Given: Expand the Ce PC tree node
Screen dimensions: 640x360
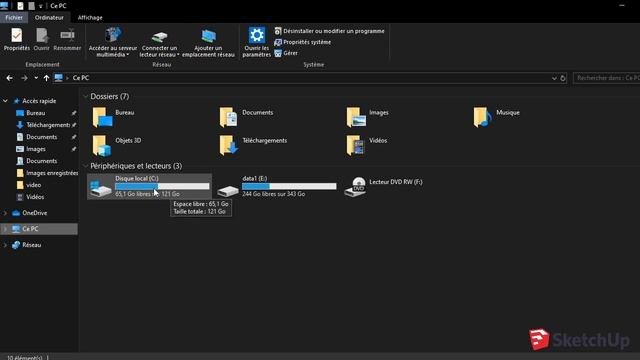Looking at the screenshot, I should click(x=5, y=229).
